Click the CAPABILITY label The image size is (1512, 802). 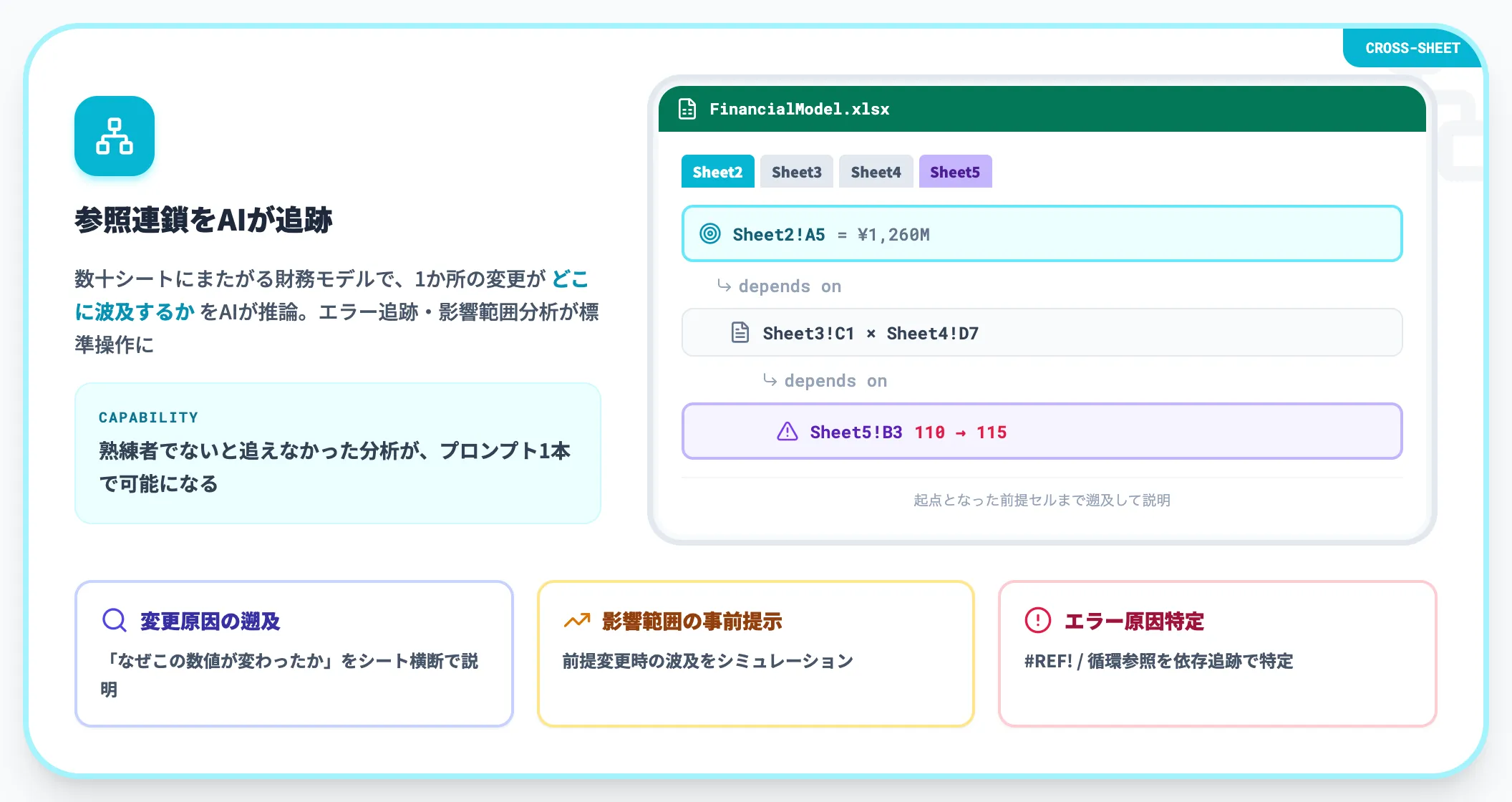click(x=148, y=417)
